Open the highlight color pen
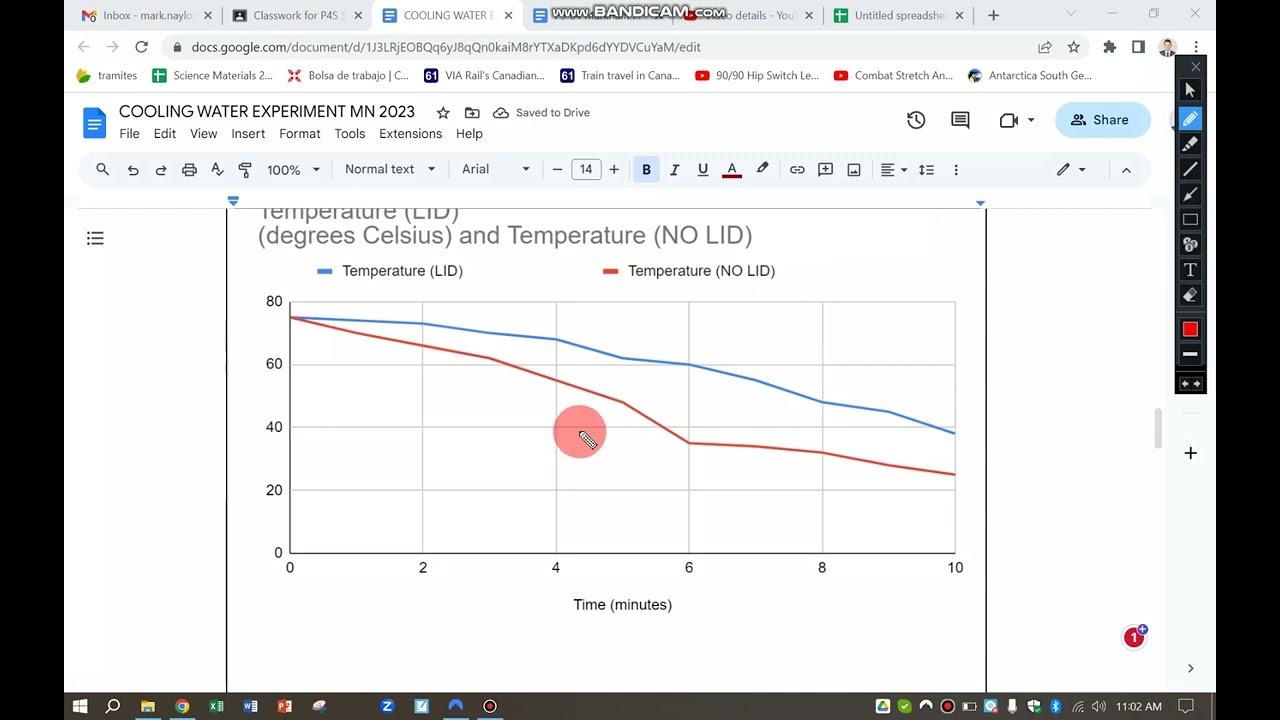Image resolution: width=1280 pixels, height=720 pixels. (762, 170)
